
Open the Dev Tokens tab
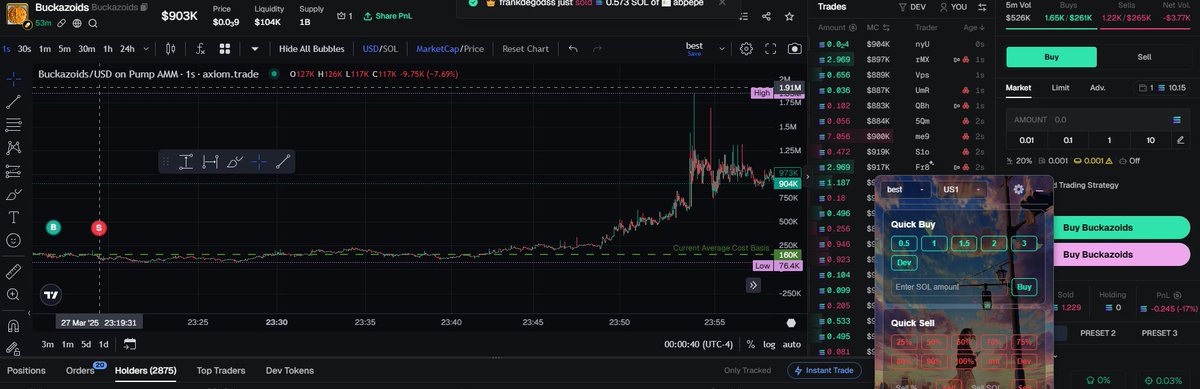click(x=290, y=371)
